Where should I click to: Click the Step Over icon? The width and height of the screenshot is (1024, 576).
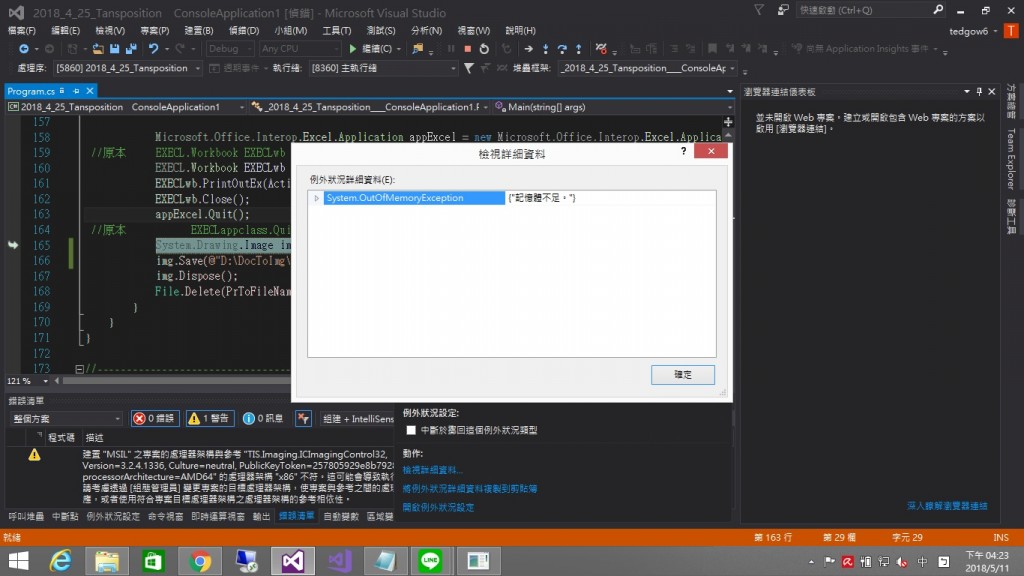pyautogui.click(x=562, y=49)
